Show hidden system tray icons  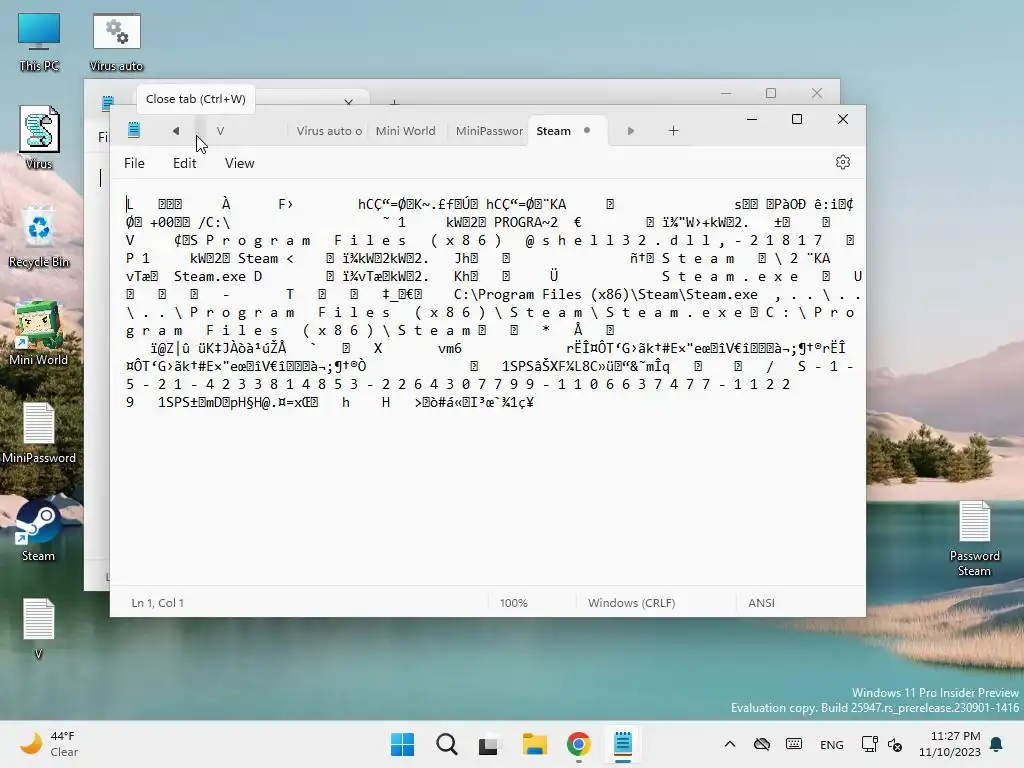click(729, 744)
